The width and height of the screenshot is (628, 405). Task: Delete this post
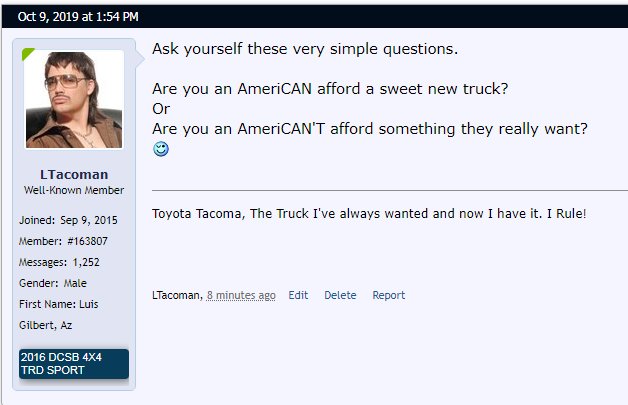[x=340, y=295]
